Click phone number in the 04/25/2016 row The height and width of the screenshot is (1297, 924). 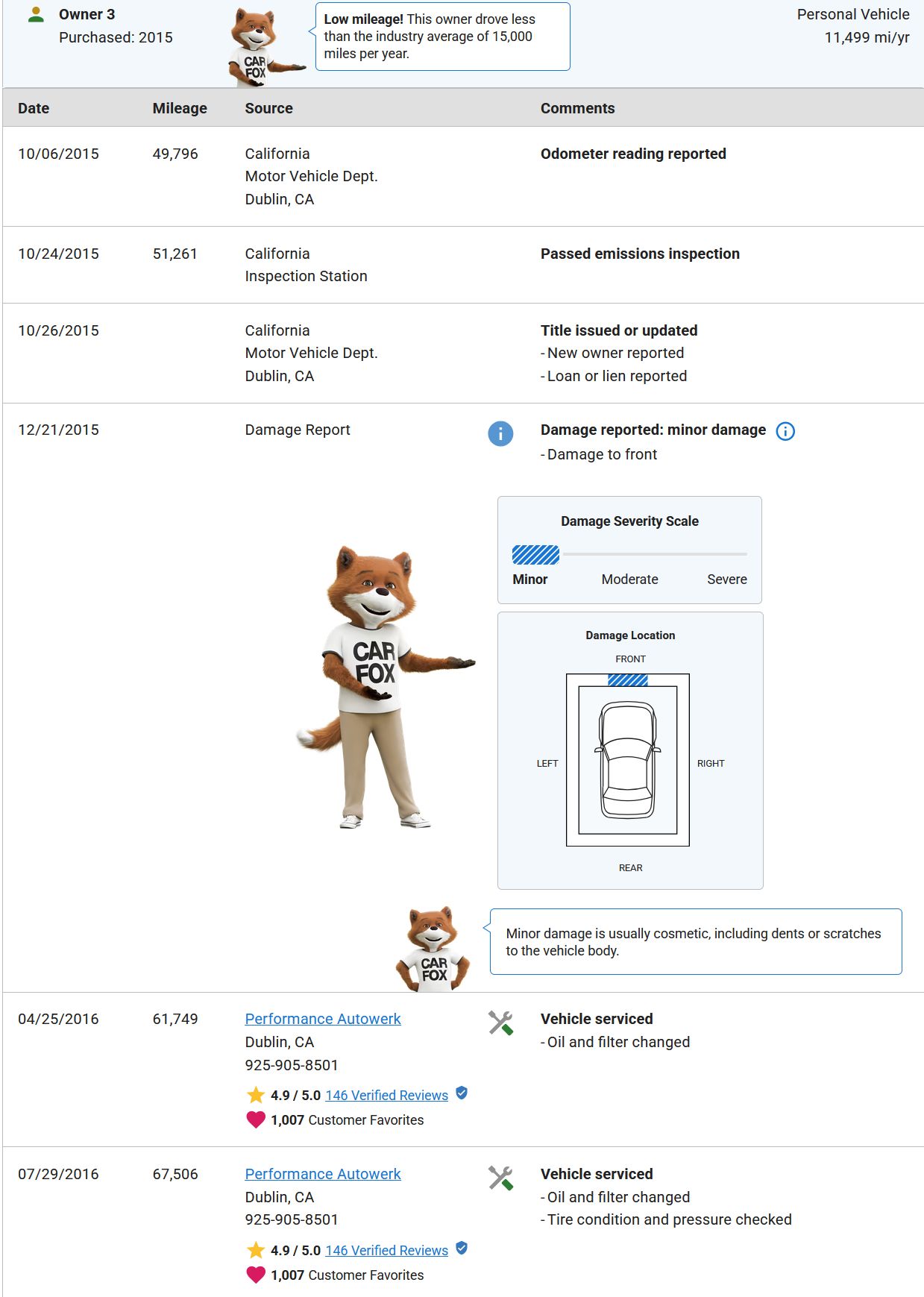pos(292,1065)
